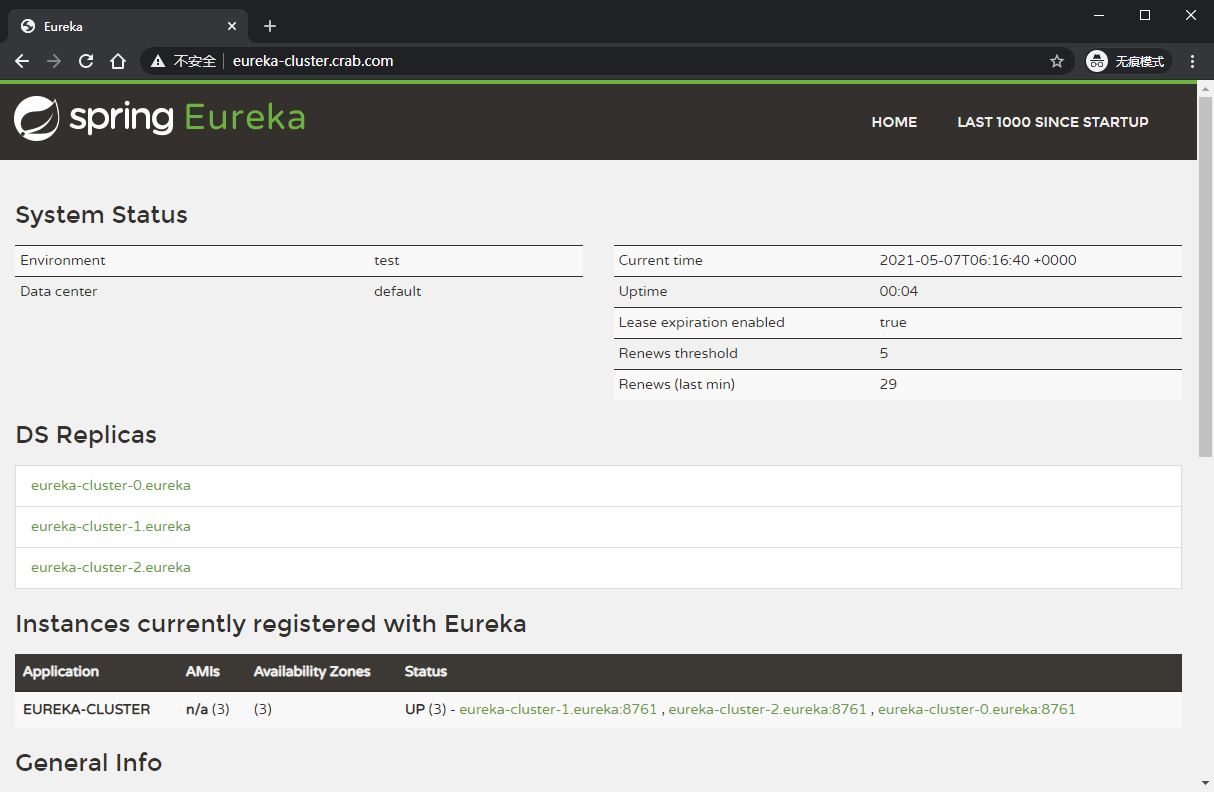Select the EUREKA-CLUSTER application name

(87, 709)
